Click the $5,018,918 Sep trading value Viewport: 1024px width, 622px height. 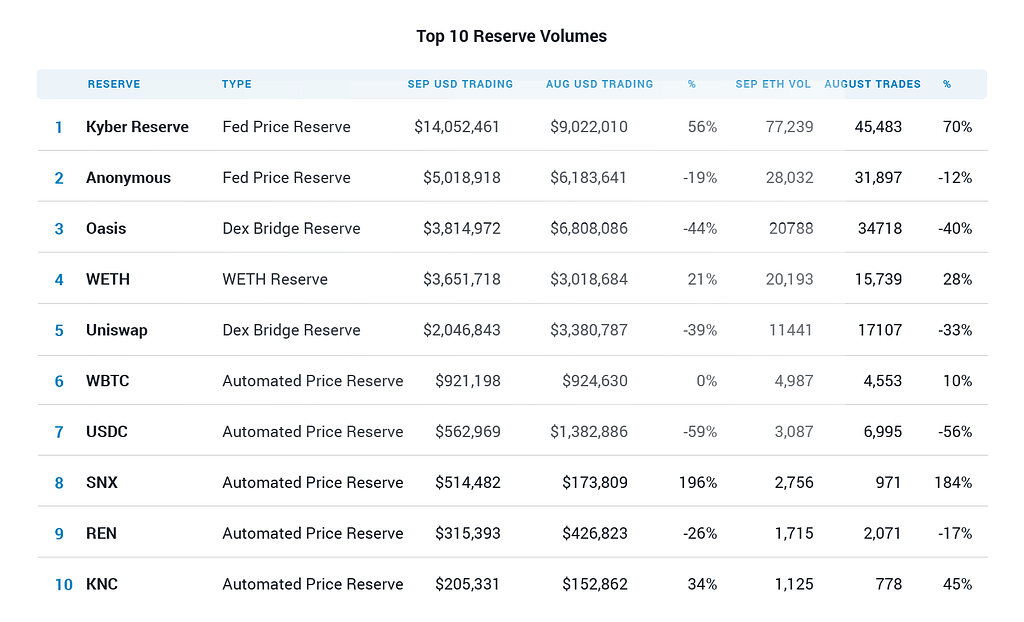coord(462,178)
